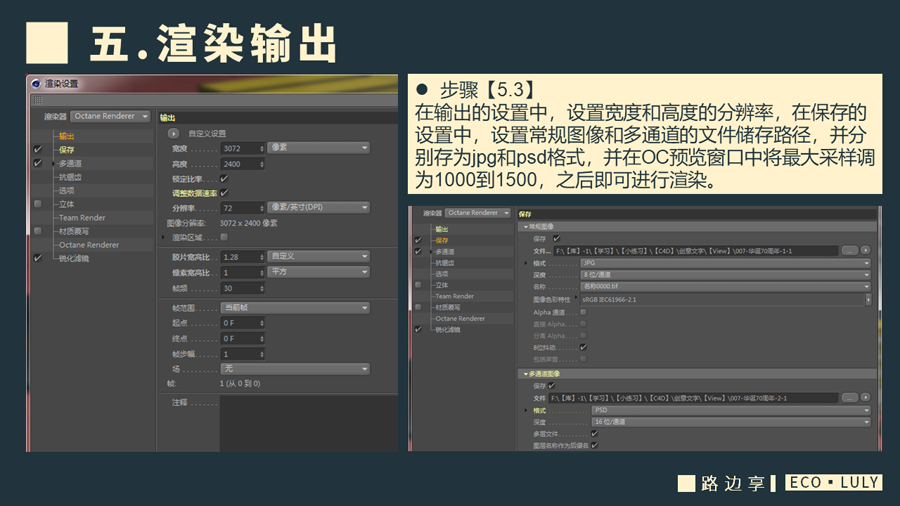The height and width of the screenshot is (506, 900).
Task: Select 选项 in the left window's tree
Action: [67, 190]
